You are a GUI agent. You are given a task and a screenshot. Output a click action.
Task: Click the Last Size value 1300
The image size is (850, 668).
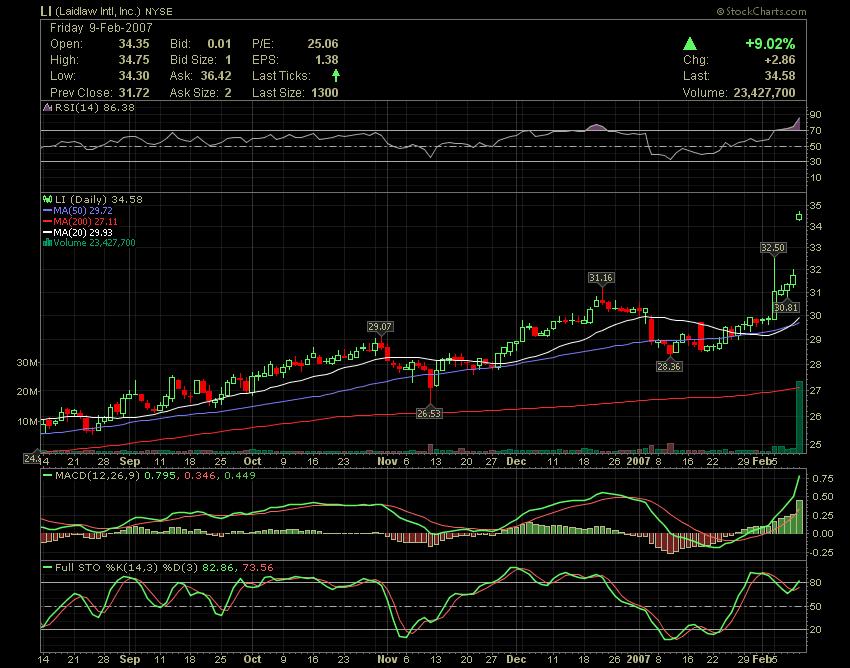(x=325, y=93)
